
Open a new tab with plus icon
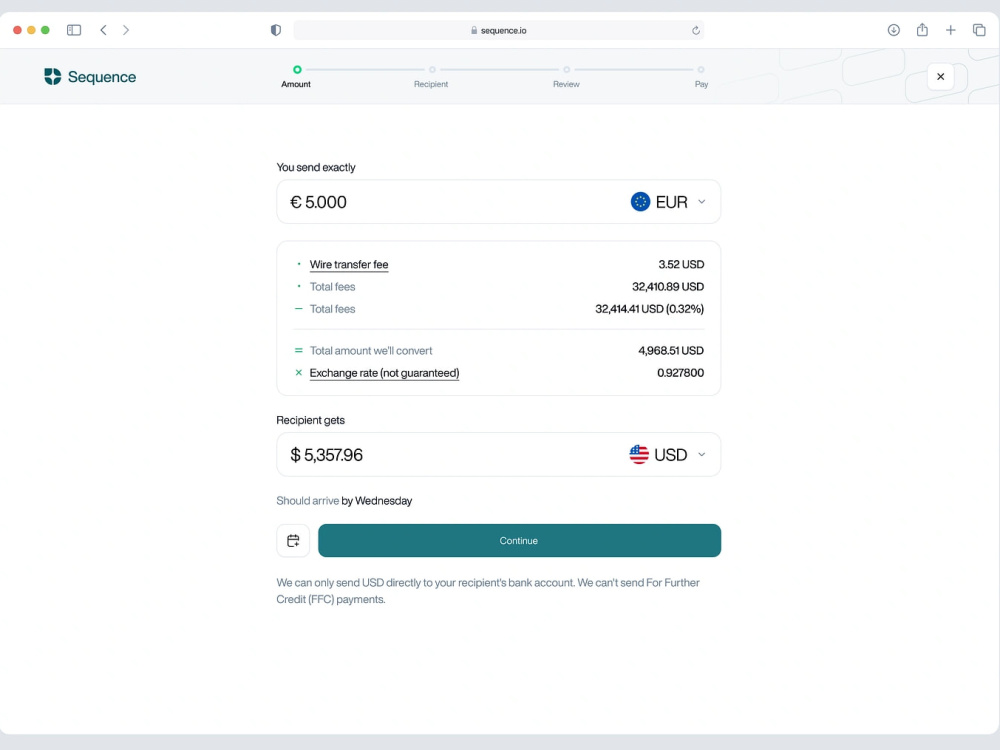950,30
